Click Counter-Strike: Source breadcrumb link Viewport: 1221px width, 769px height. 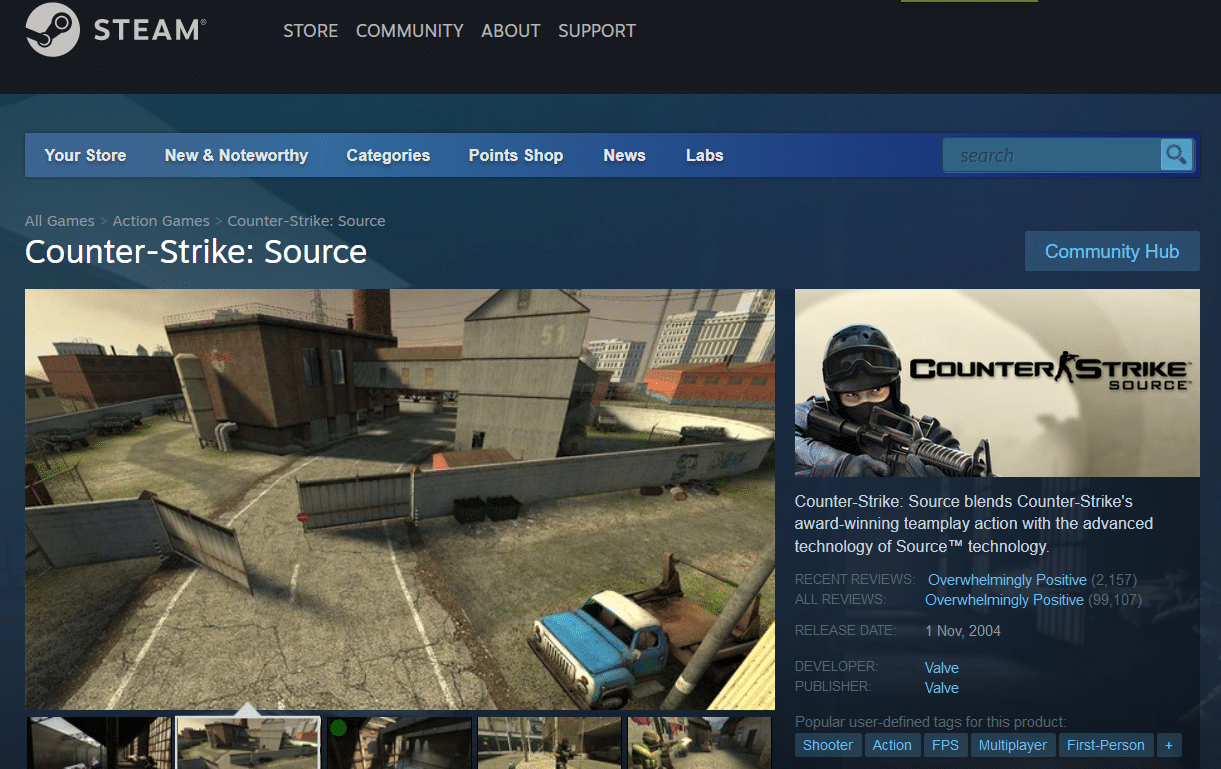coord(306,221)
